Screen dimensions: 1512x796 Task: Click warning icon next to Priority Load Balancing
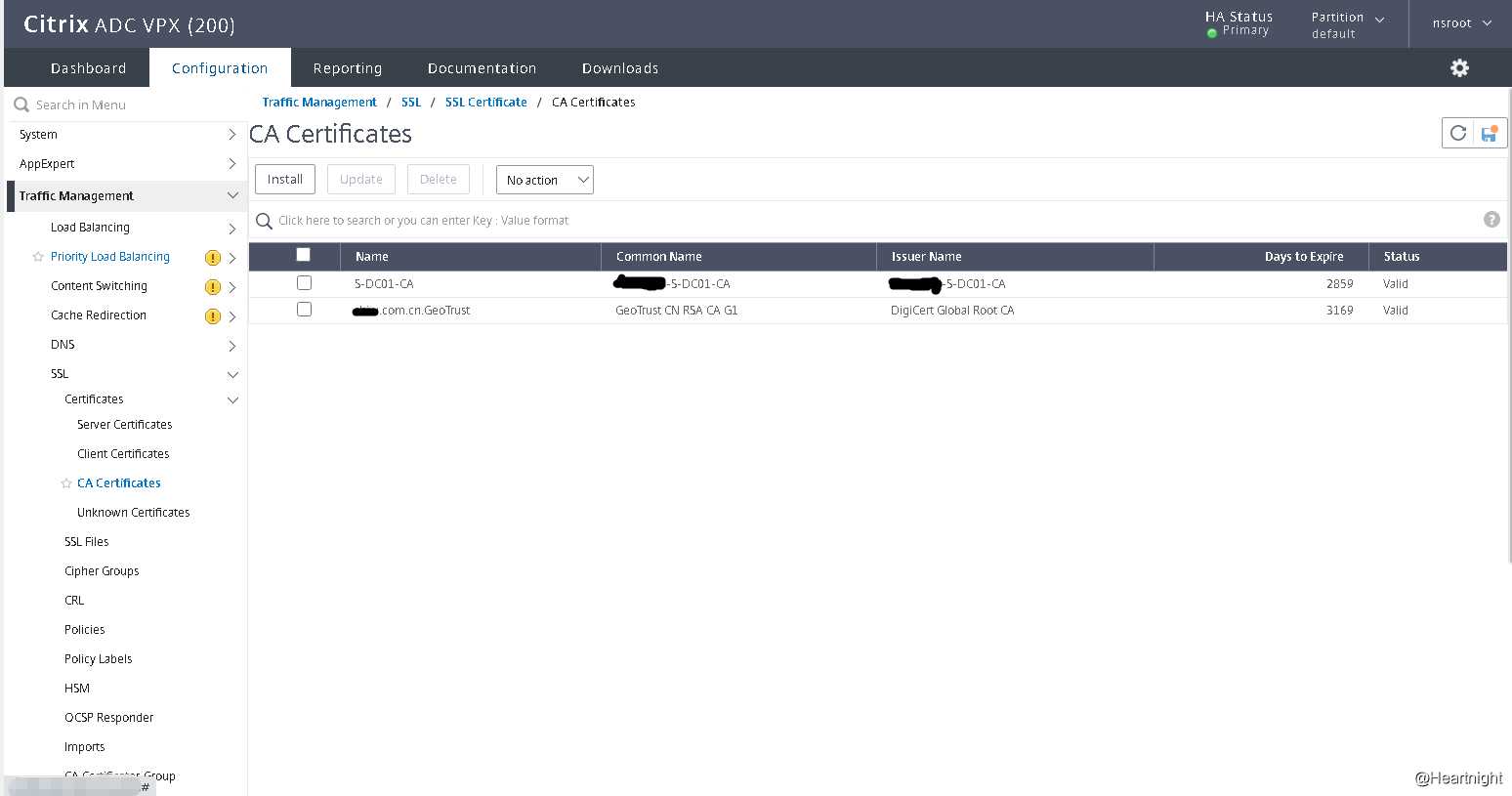point(212,258)
